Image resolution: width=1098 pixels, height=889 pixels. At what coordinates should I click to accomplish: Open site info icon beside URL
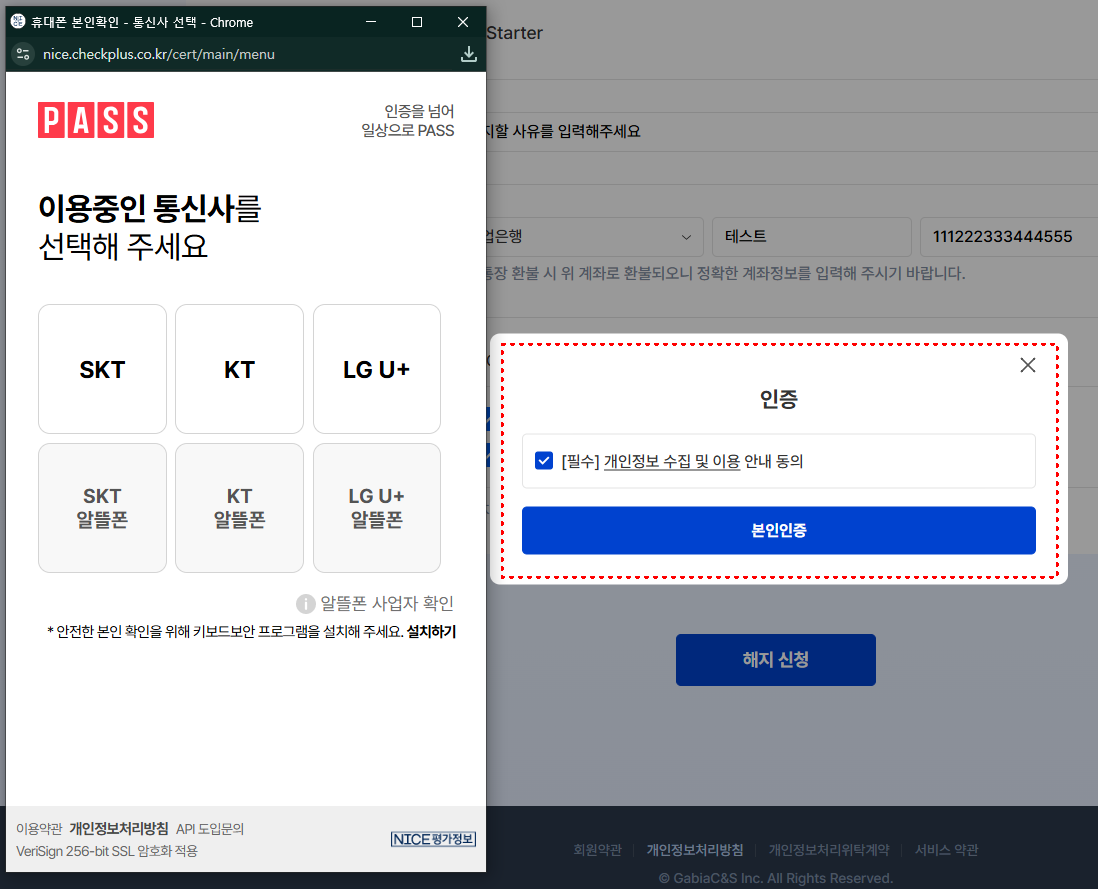click(23, 54)
